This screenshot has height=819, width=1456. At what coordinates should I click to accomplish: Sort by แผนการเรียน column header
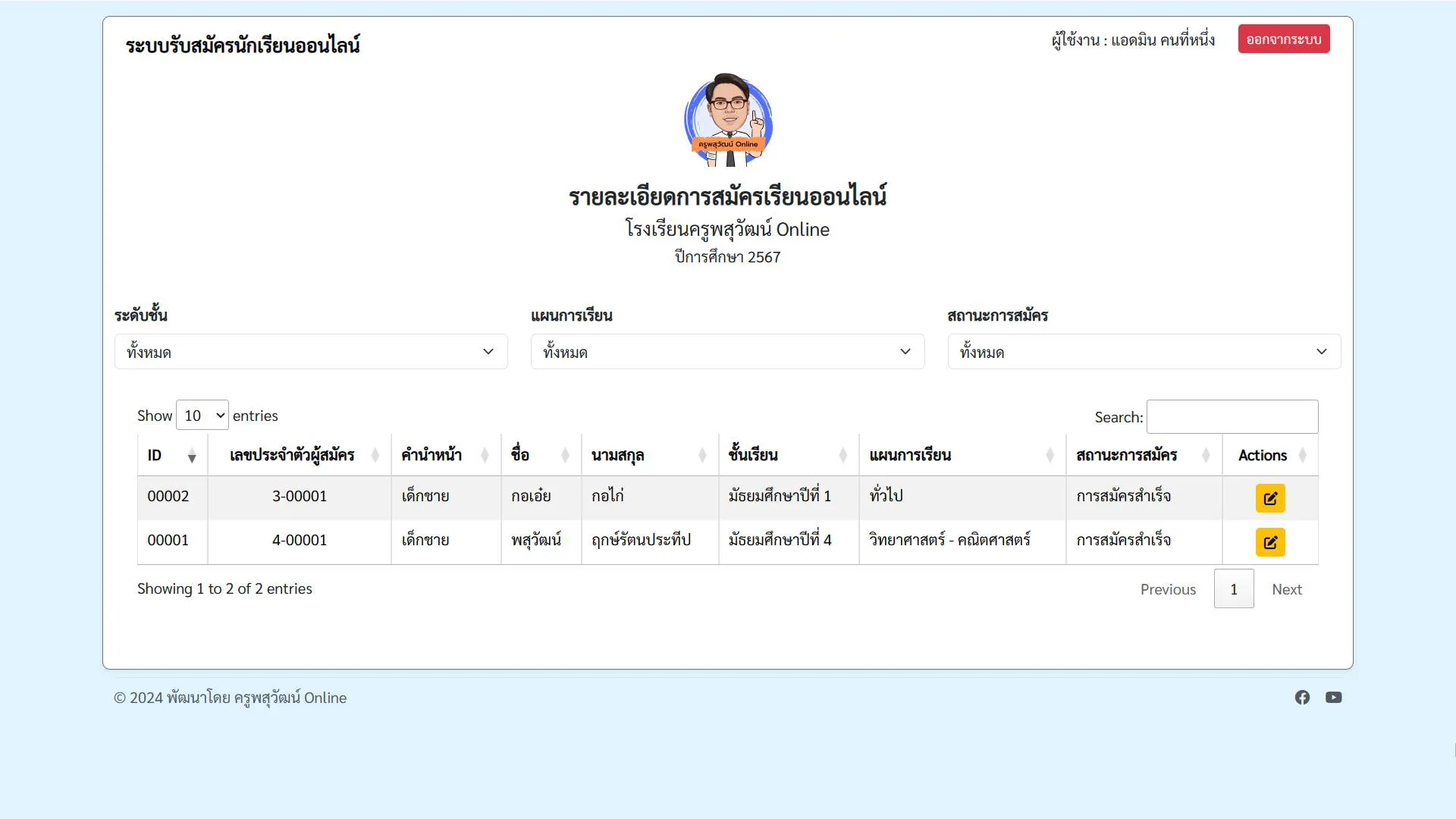[x=962, y=455]
